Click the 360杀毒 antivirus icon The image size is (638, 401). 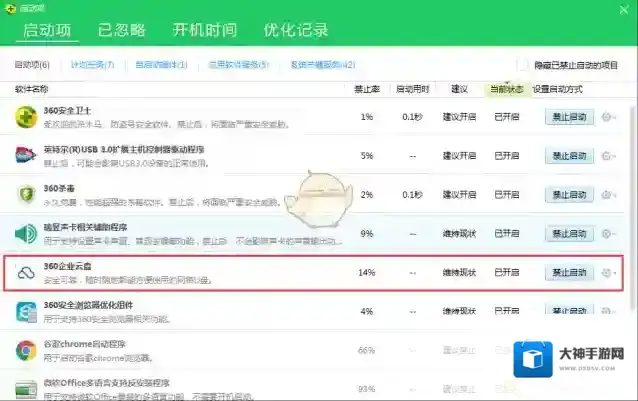click(27, 195)
